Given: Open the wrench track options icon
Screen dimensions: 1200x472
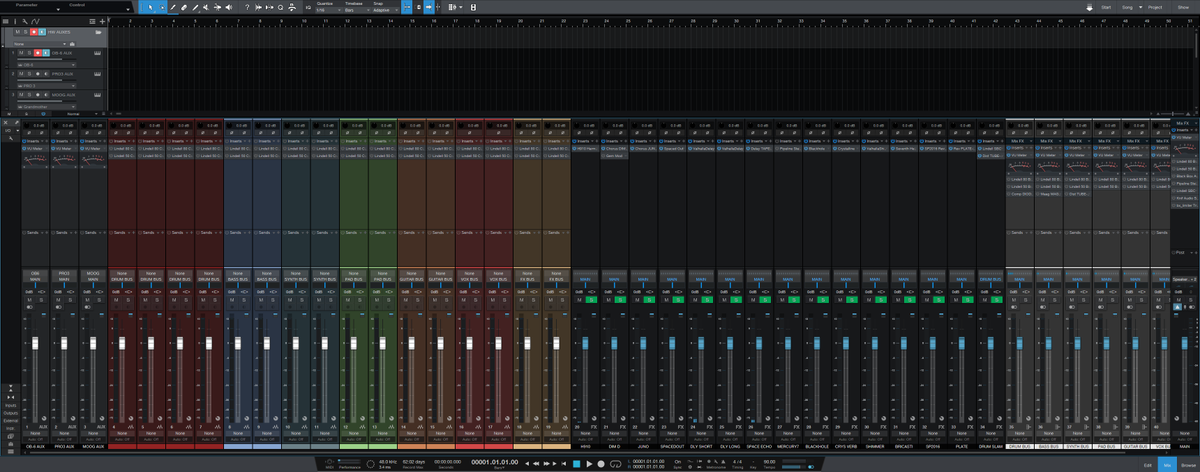Looking at the screenshot, I should tap(24, 21).
